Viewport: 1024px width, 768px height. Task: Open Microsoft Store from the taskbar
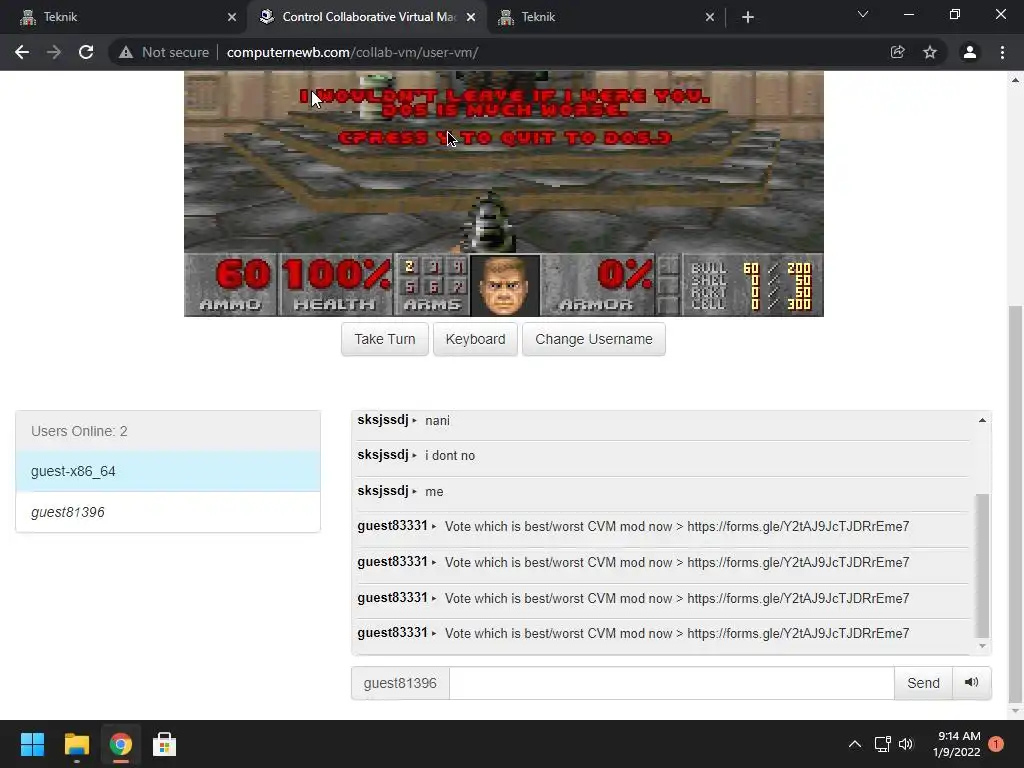pyautogui.click(x=164, y=744)
